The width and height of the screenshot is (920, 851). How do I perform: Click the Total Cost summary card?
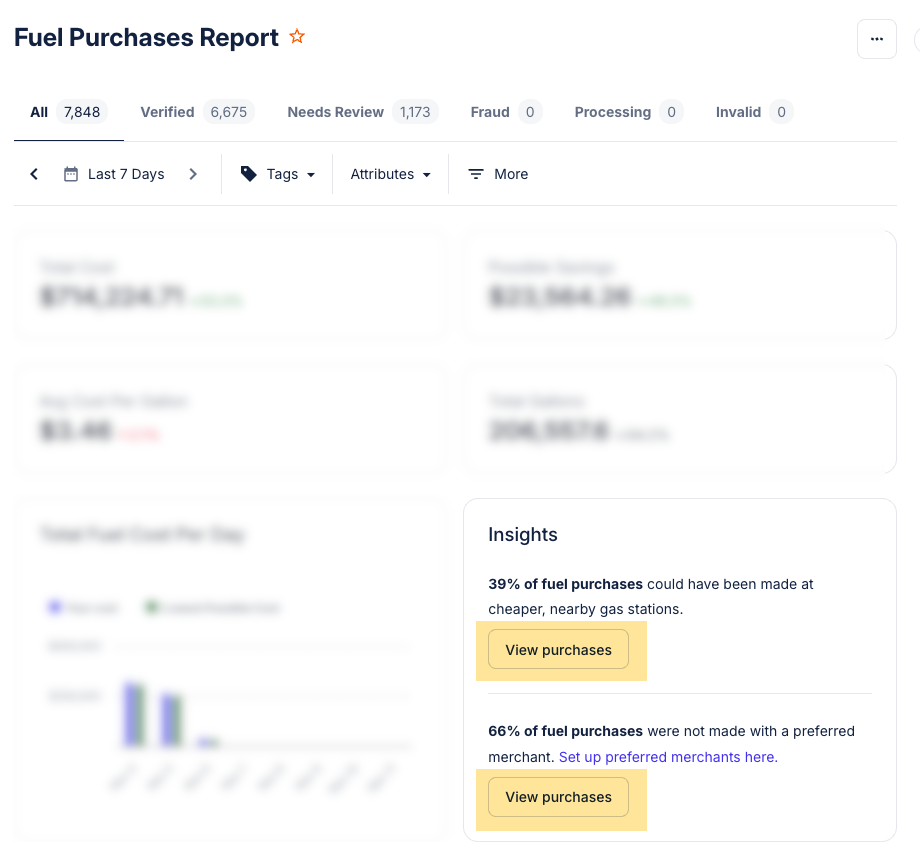pos(230,285)
